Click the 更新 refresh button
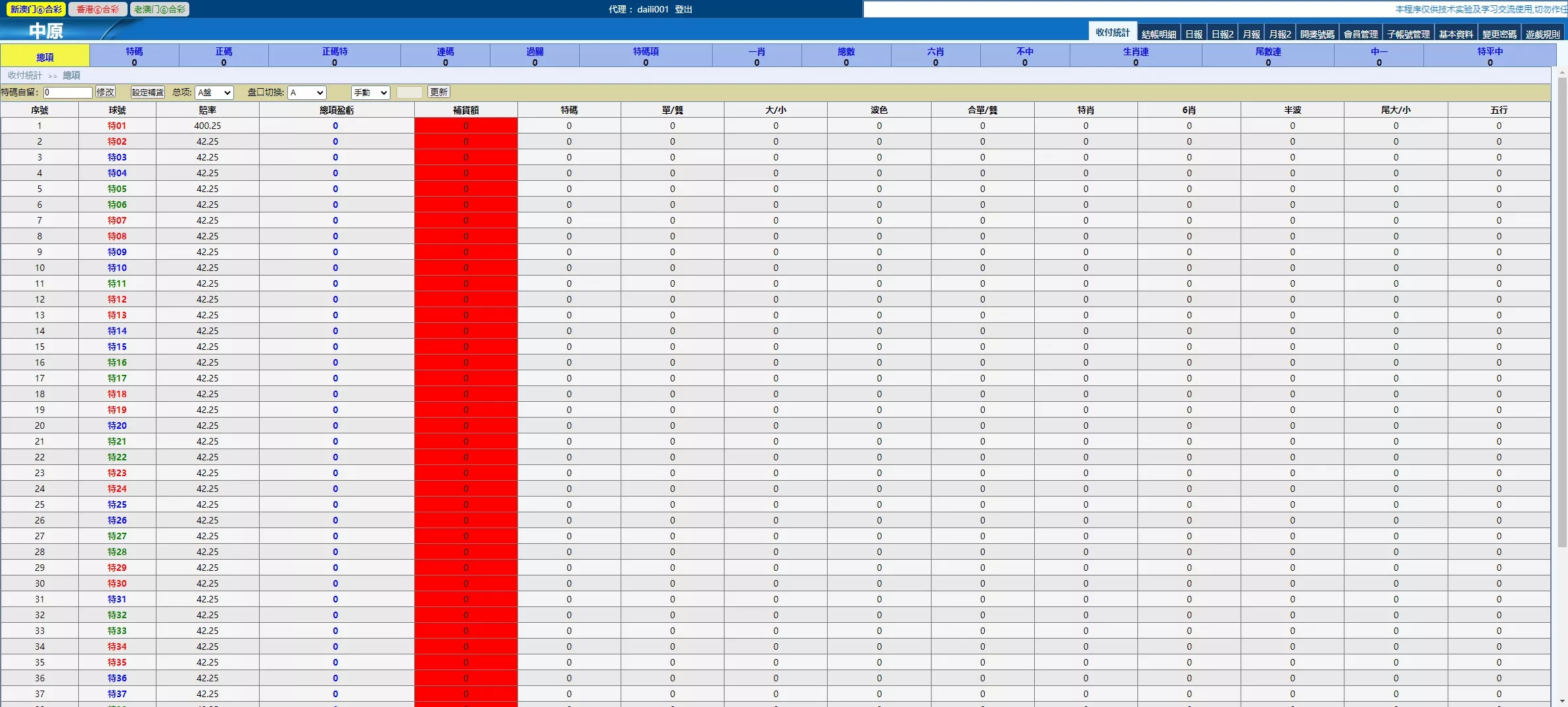This screenshot has height=707, width=1568. click(x=439, y=92)
